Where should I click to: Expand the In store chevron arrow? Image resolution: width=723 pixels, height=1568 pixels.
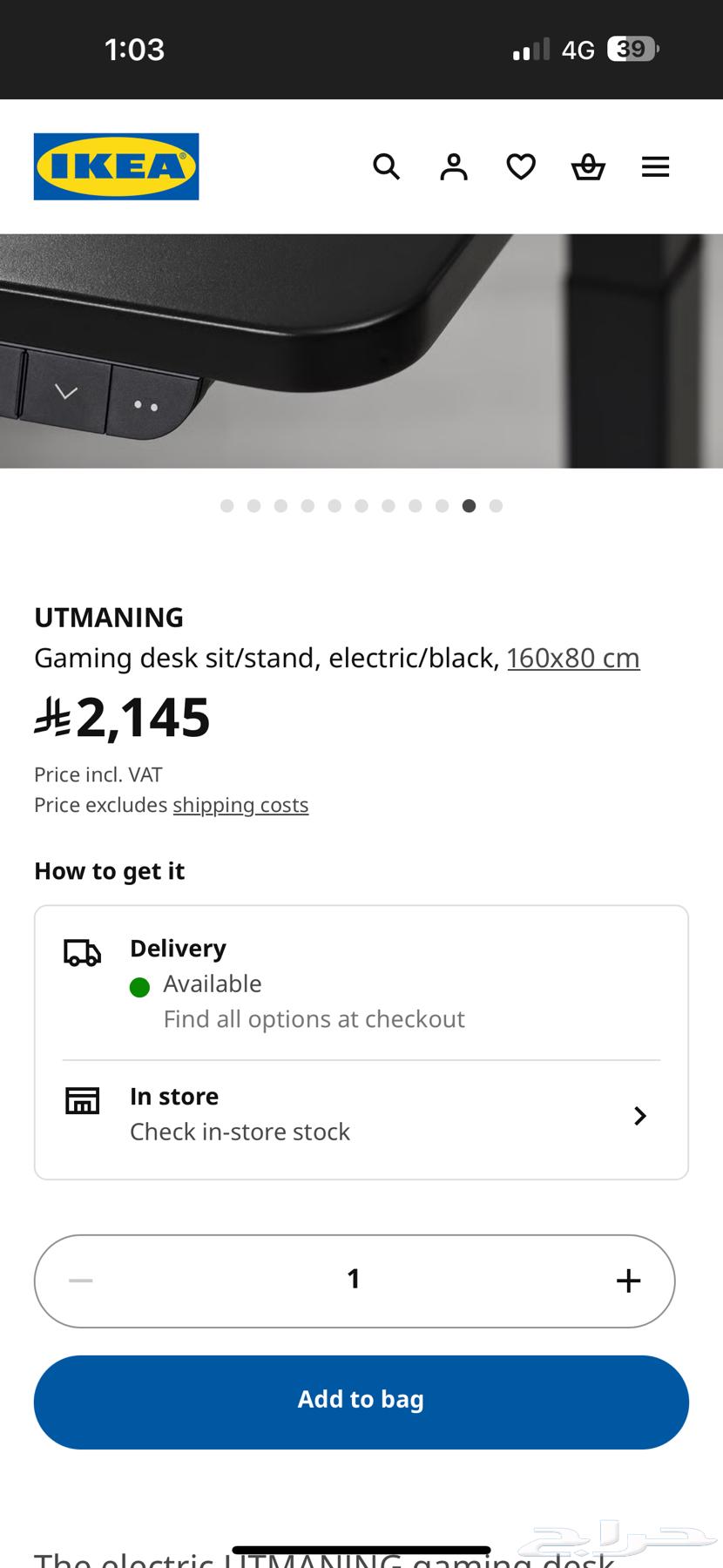click(640, 1116)
